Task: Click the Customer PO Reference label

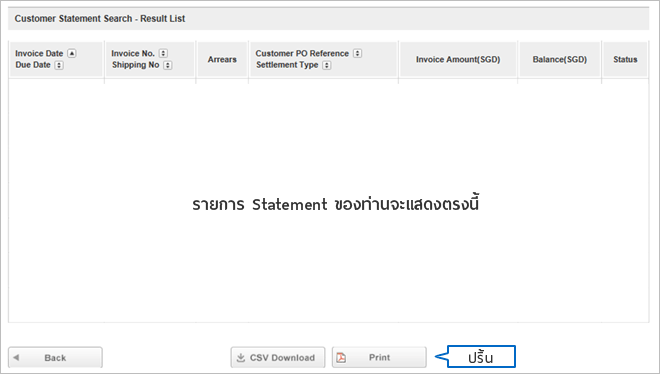Action: pyautogui.click(x=302, y=53)
